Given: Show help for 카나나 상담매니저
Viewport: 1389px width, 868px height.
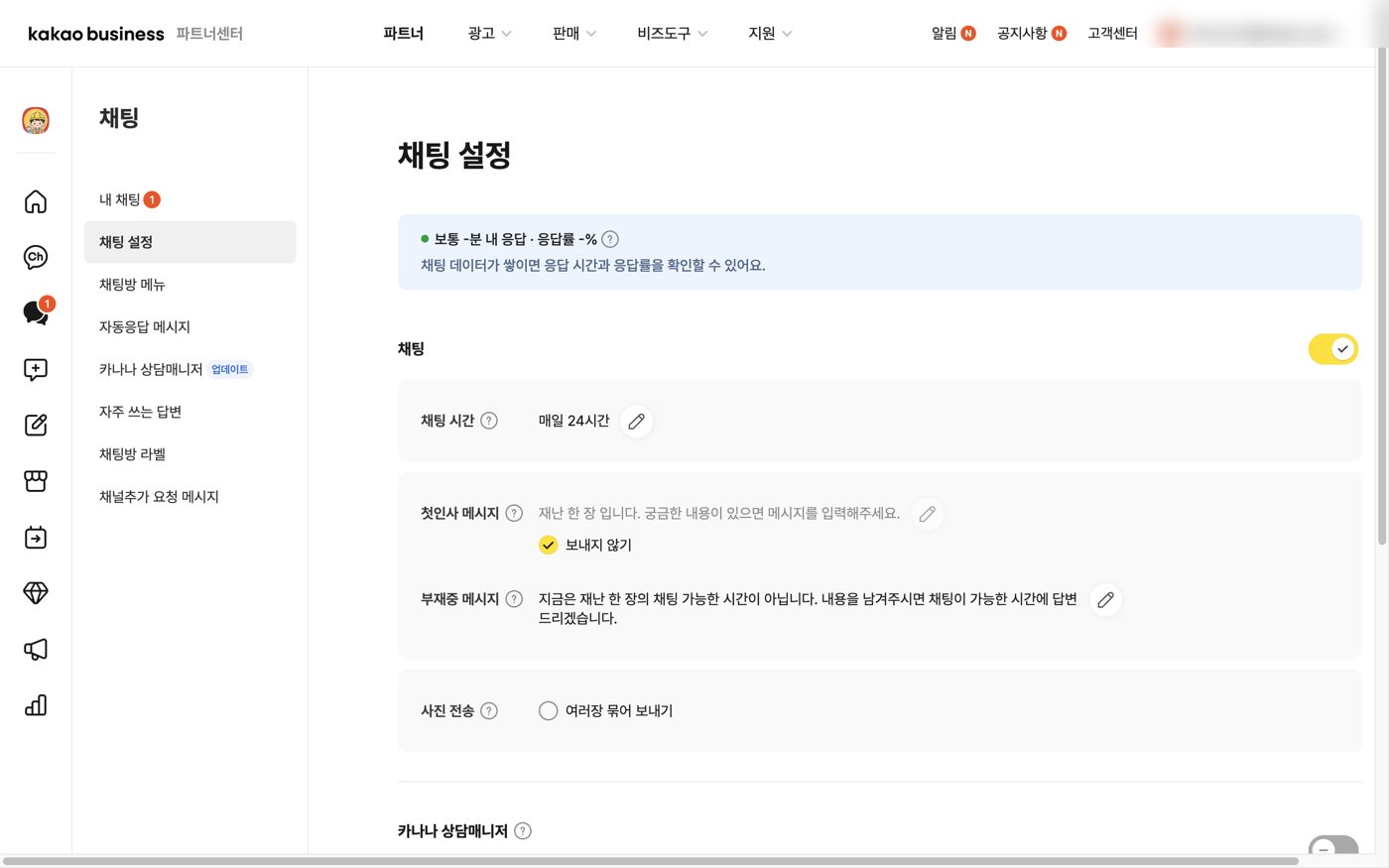Looking at the screenshot, I should tap(523, 830).
